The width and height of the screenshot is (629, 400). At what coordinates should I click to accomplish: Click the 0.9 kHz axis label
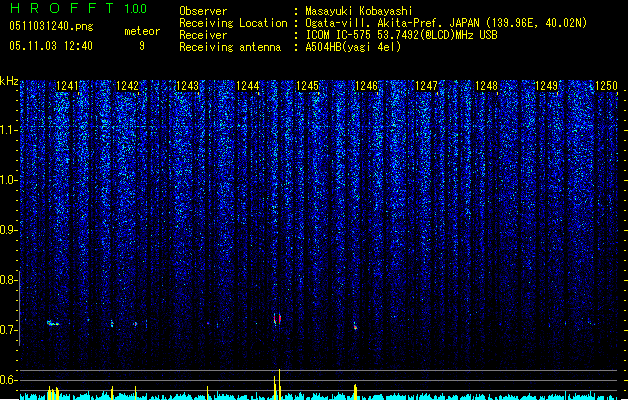pos(8,230)
